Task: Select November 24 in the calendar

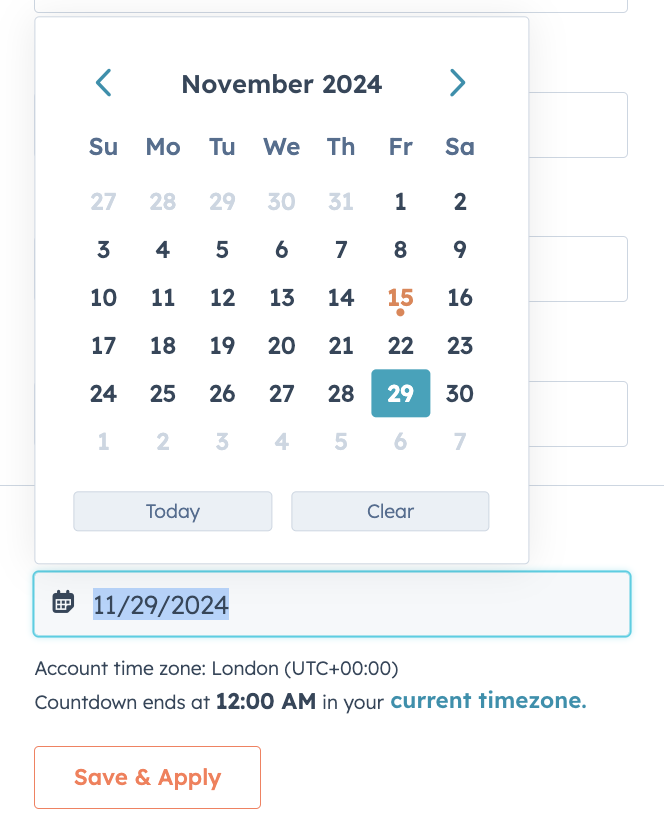Action: [x=103, y=393]
